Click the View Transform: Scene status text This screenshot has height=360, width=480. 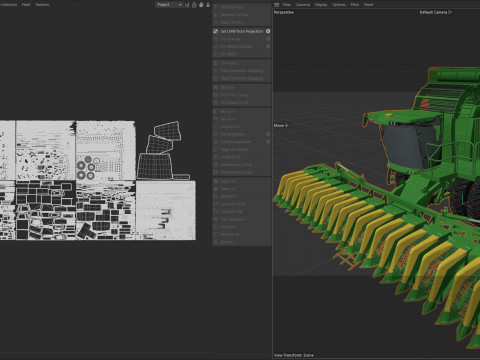(x=294, y=355)
